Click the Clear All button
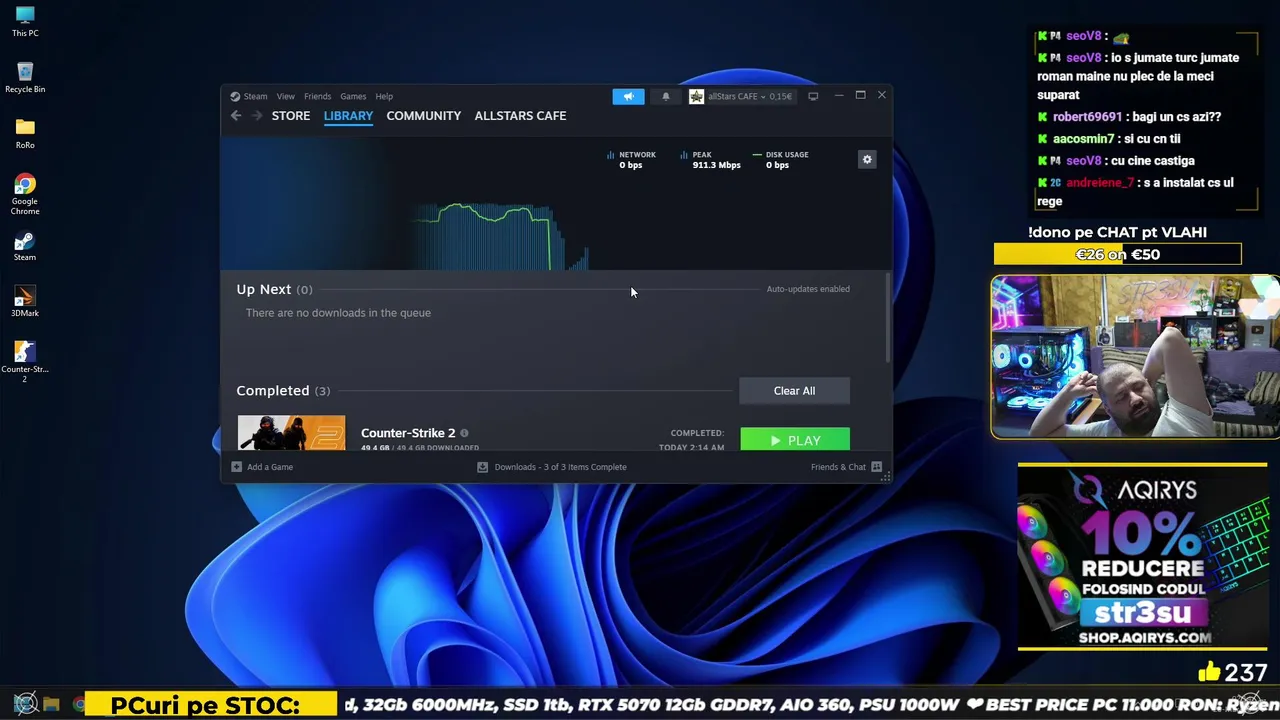Screen dimensions: 1280x720 point(794,391)
